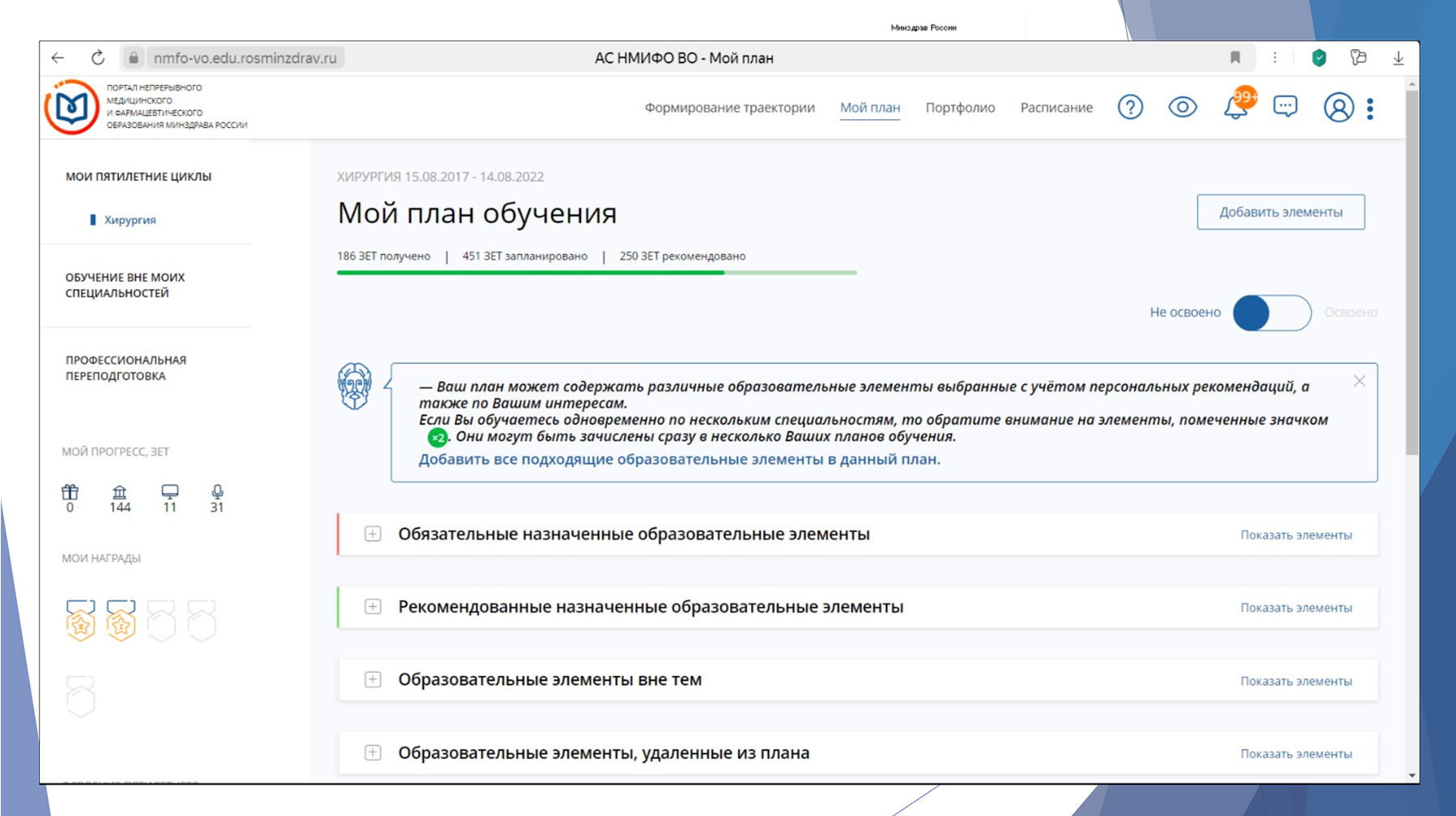Expand Образовательные элементы вне тем plus

pos(372,680)
